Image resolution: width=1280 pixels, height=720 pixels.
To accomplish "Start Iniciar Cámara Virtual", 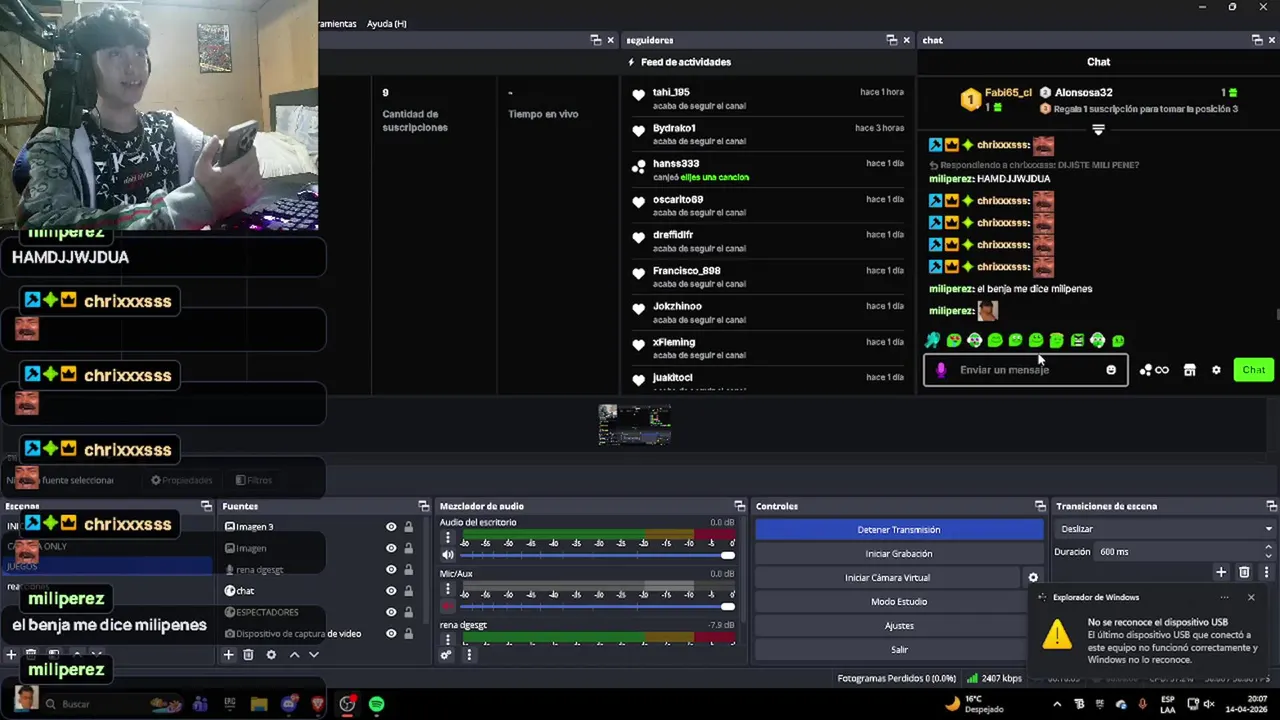I will click(x=887, y=578).
